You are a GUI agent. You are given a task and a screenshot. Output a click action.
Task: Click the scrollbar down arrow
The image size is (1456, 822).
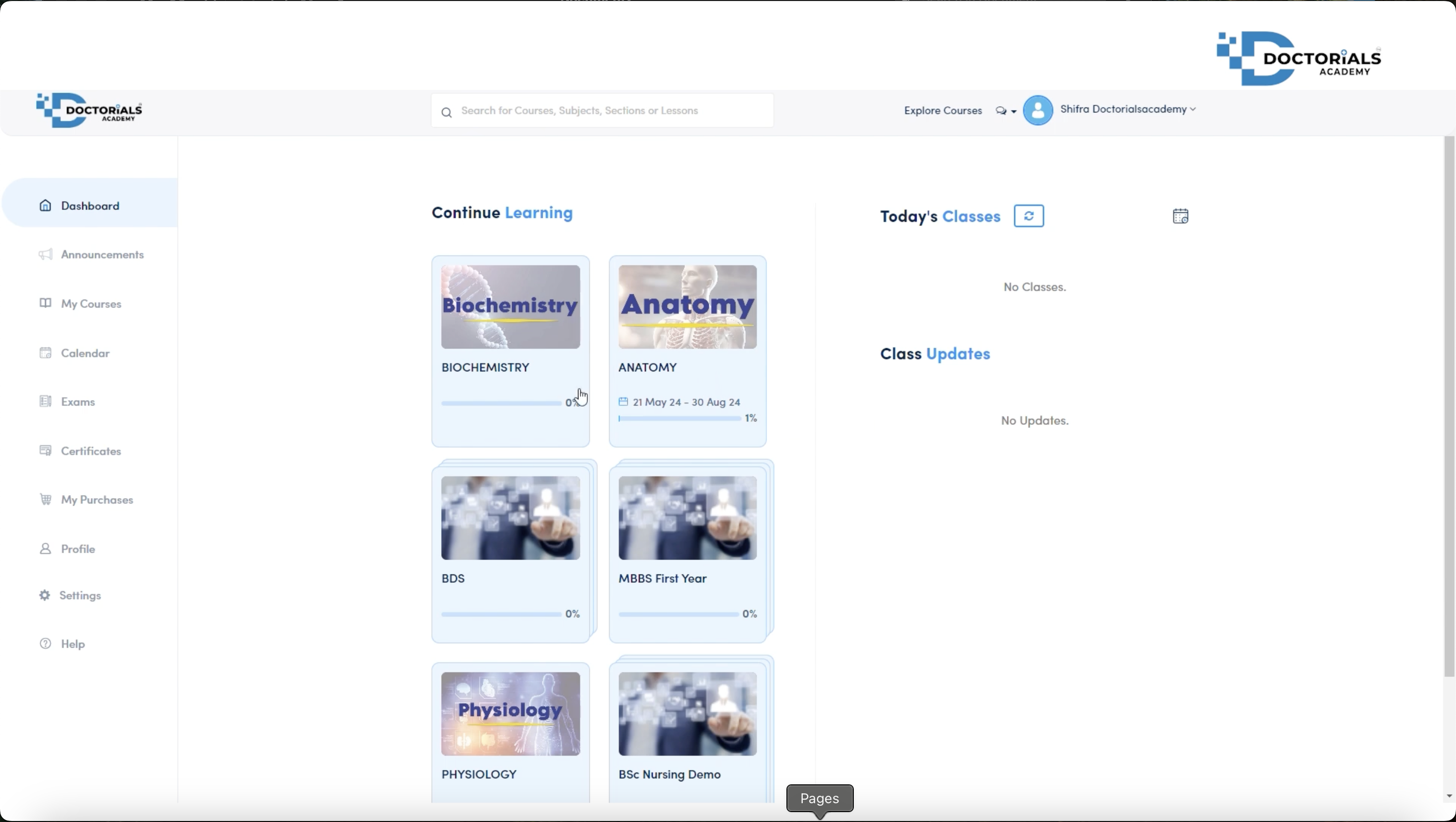coord(1449,796)
